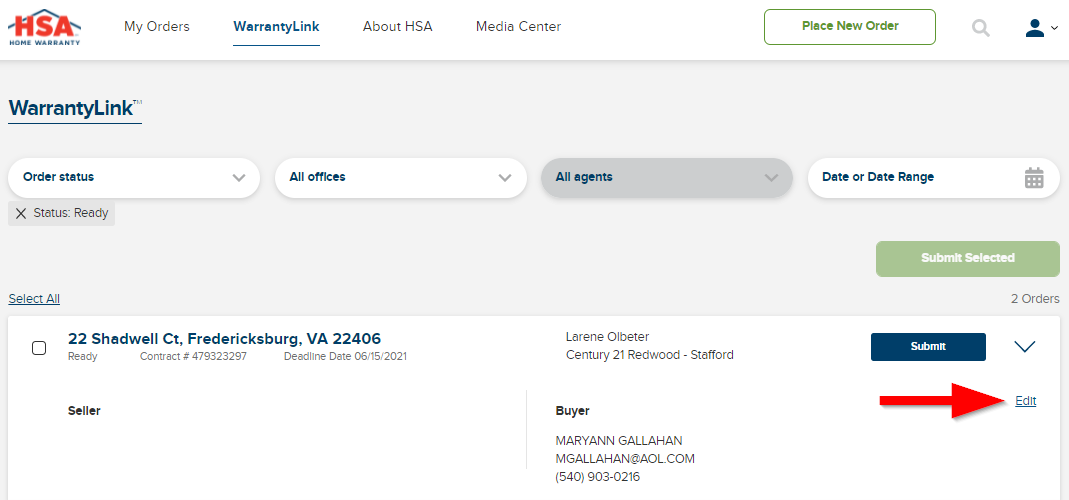Open the All agents dropdown

click(x=667, y=177)
